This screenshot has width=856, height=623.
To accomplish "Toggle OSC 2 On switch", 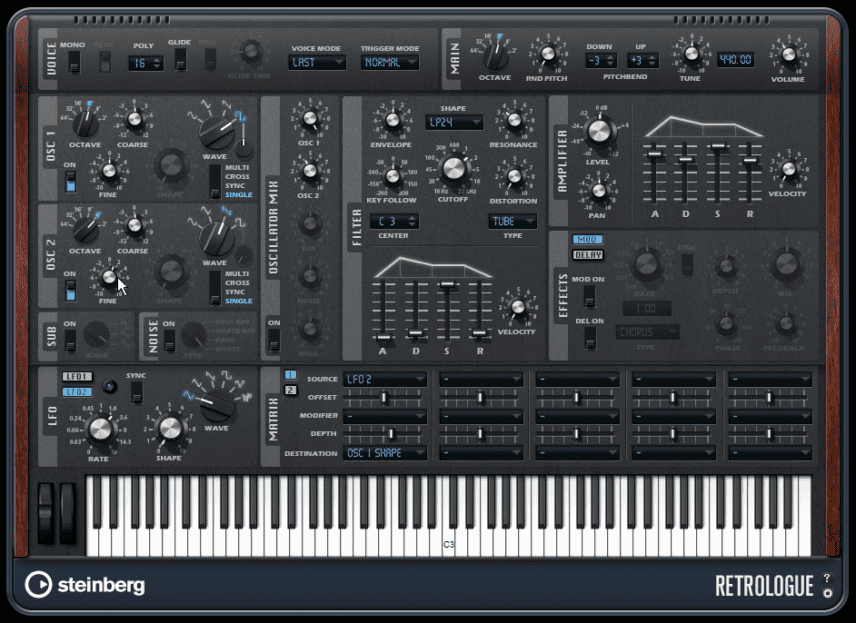I will click(70, 290).
